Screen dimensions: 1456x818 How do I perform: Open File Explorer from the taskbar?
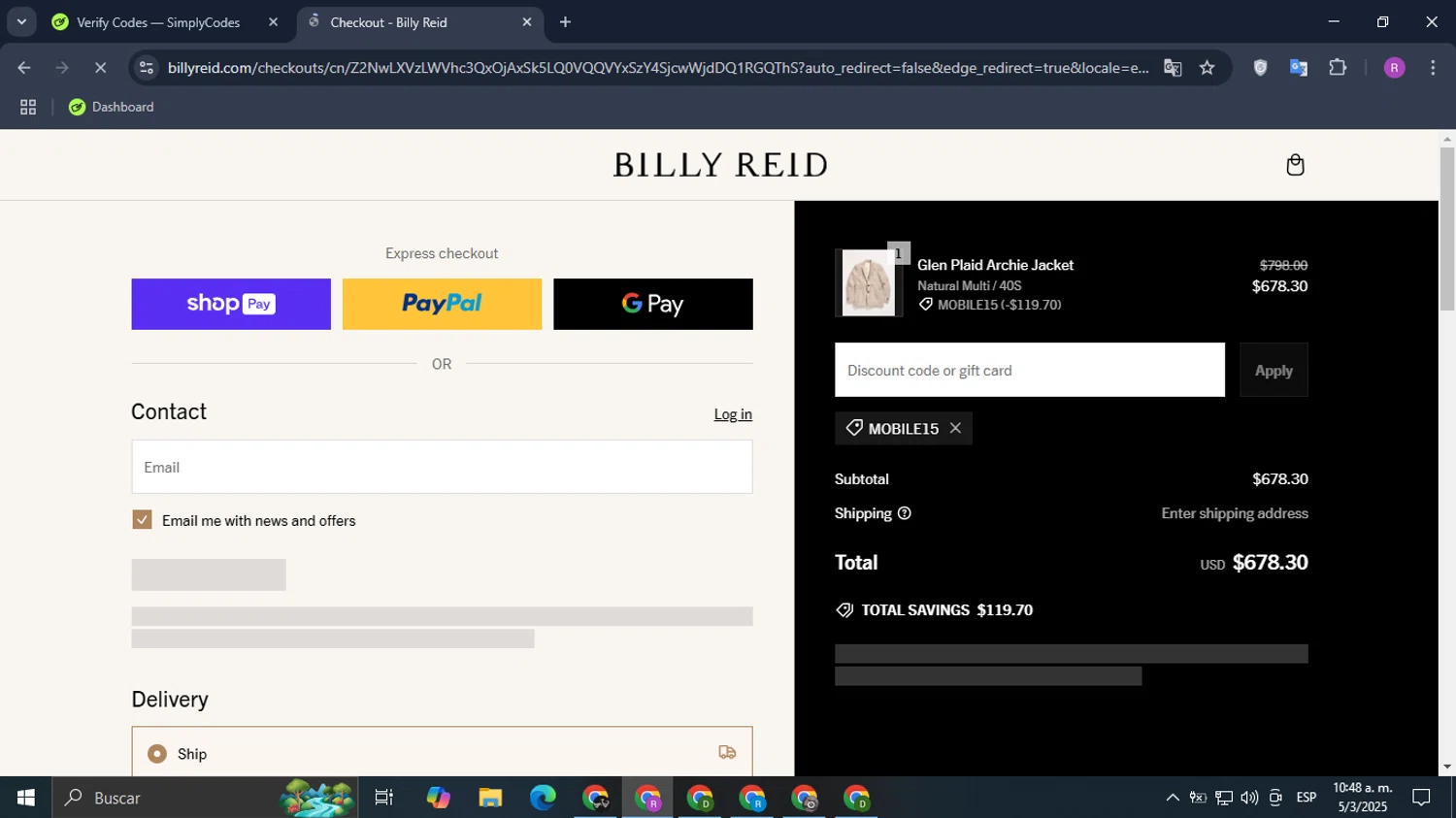pos(490,798)
